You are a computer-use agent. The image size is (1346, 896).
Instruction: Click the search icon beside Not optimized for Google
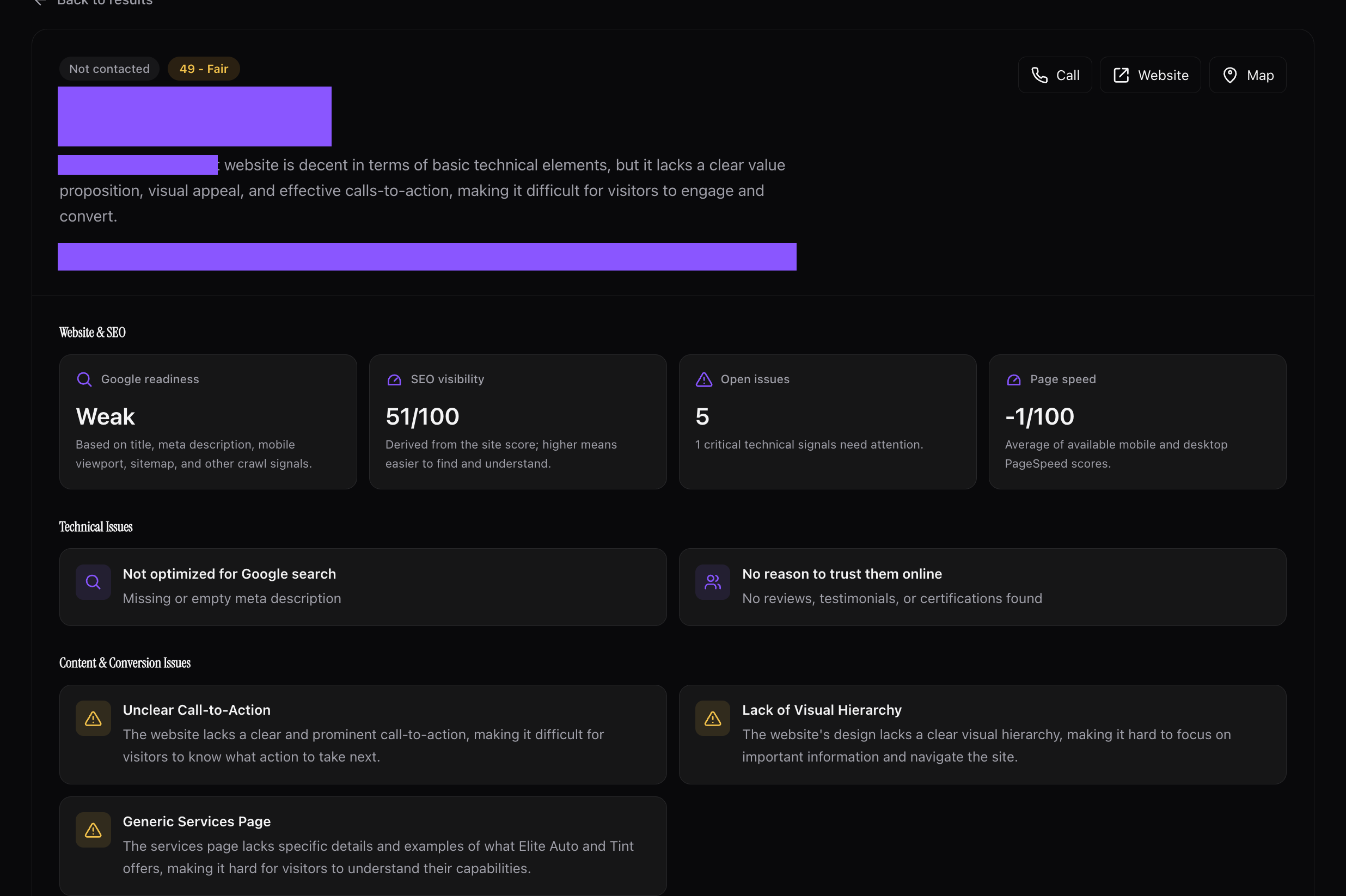point(93,582)
